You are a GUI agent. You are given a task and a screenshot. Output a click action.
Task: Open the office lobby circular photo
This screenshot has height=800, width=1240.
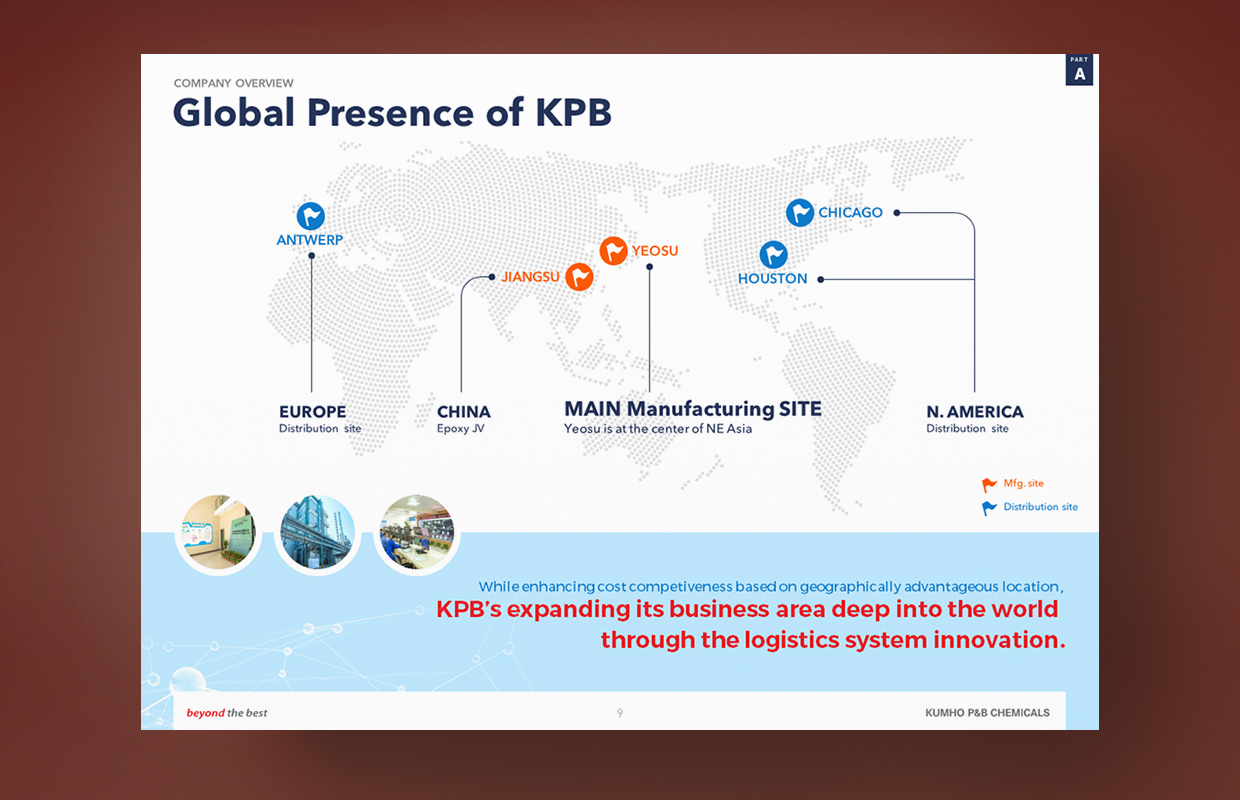coord(218,533)
